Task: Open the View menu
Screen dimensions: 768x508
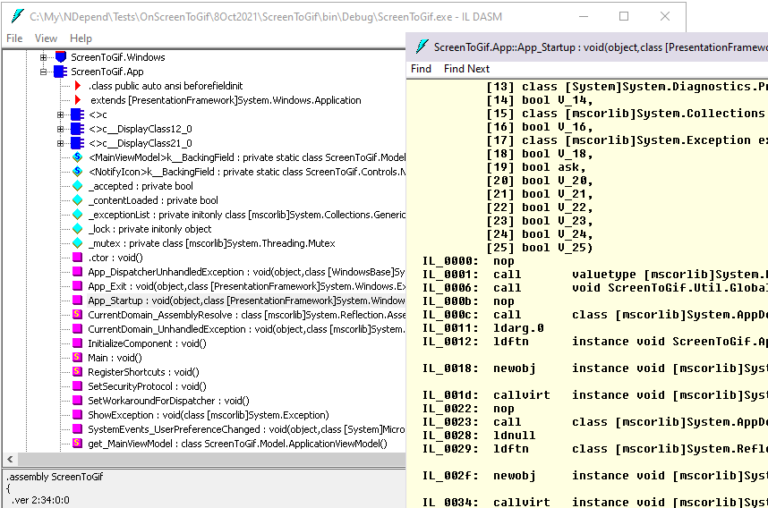Action: pyautogui.click(x=46, y=38)
